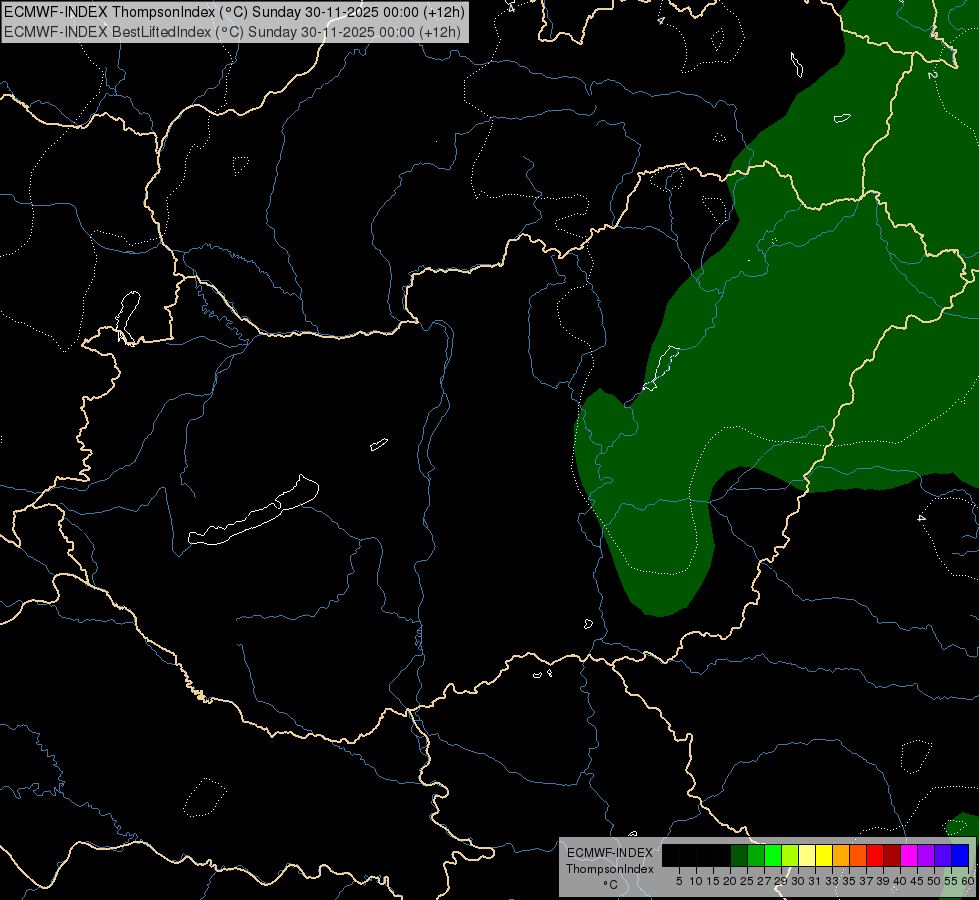979x900 pixels.
Task: Choose the orange-red 35–37 legend swatch
Action: [858, 855]
